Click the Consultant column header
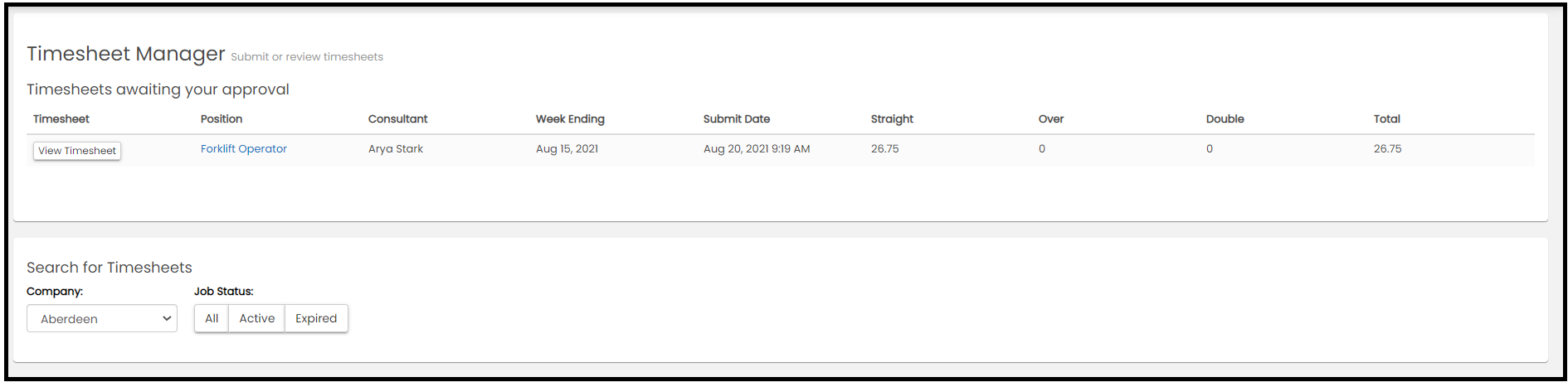This screenshot has width=1568, height=382. 398,119
